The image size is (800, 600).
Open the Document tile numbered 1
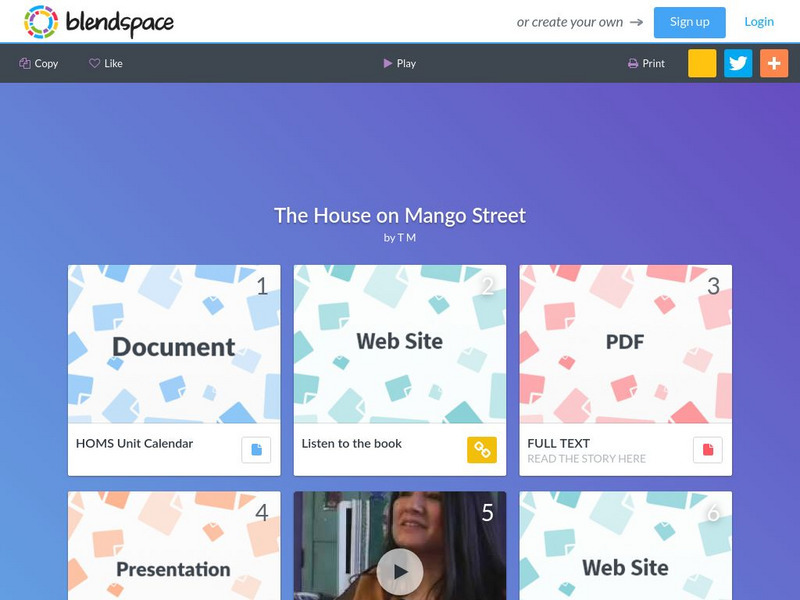[174, 344]
